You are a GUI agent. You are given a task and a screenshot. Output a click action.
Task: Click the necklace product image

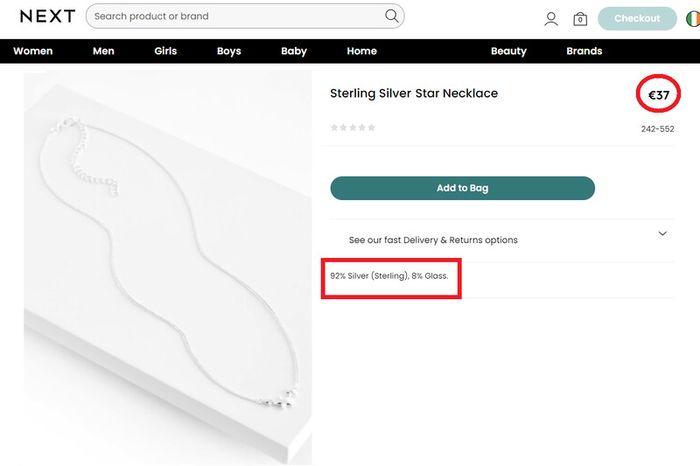pyautogui.click(x=168, y=268)
